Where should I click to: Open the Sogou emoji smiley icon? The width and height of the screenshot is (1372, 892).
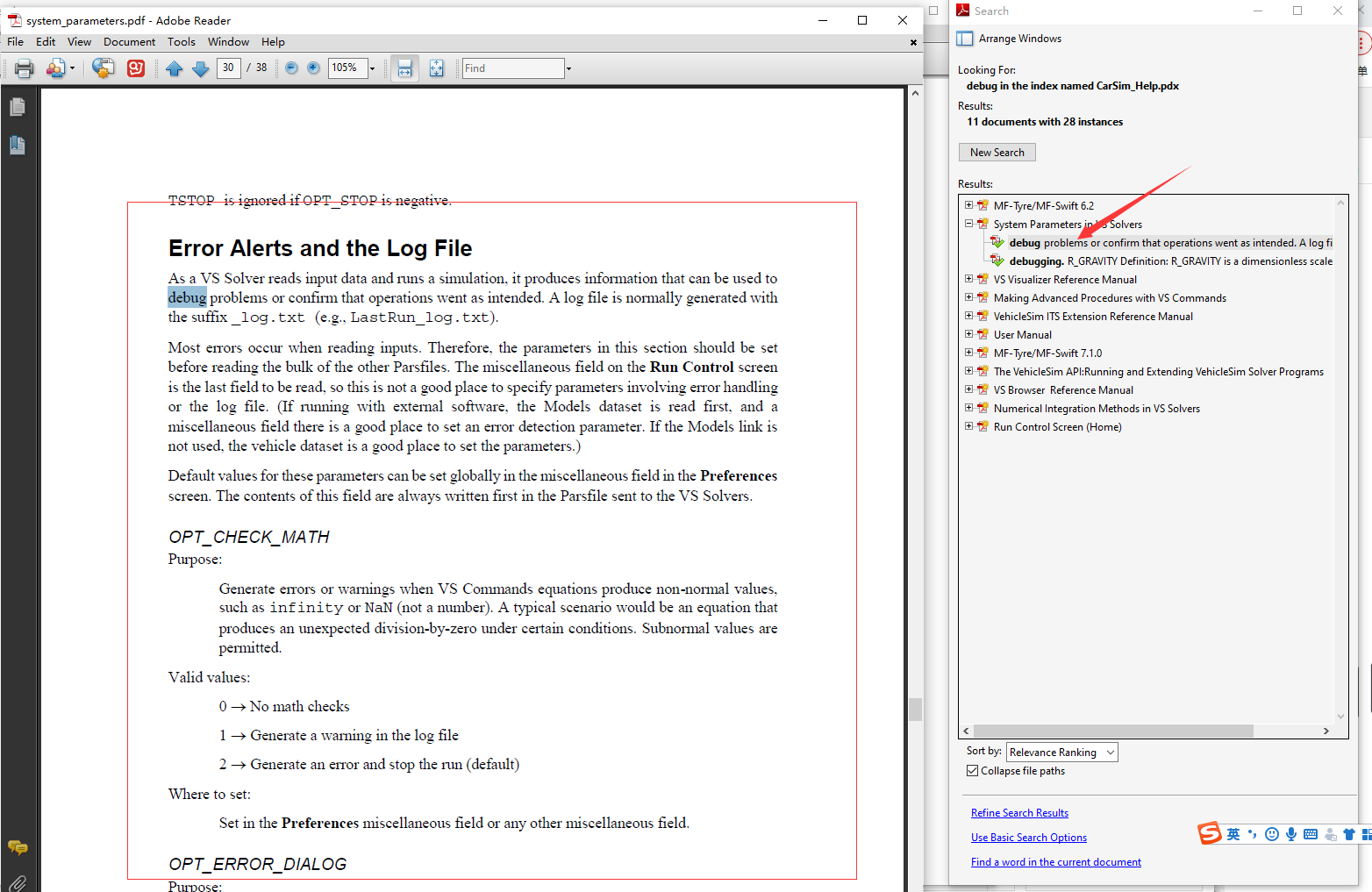[x=1272, y=834]
